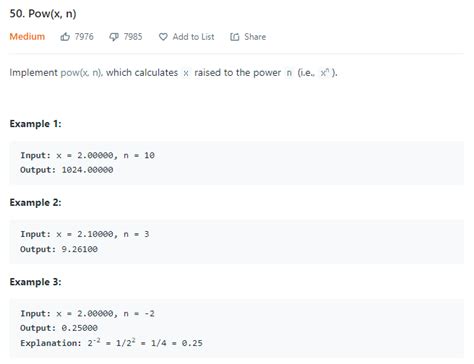Click the Example 1 input line
This screenshot has width=474, height=364.
click(x=87, y=155)
